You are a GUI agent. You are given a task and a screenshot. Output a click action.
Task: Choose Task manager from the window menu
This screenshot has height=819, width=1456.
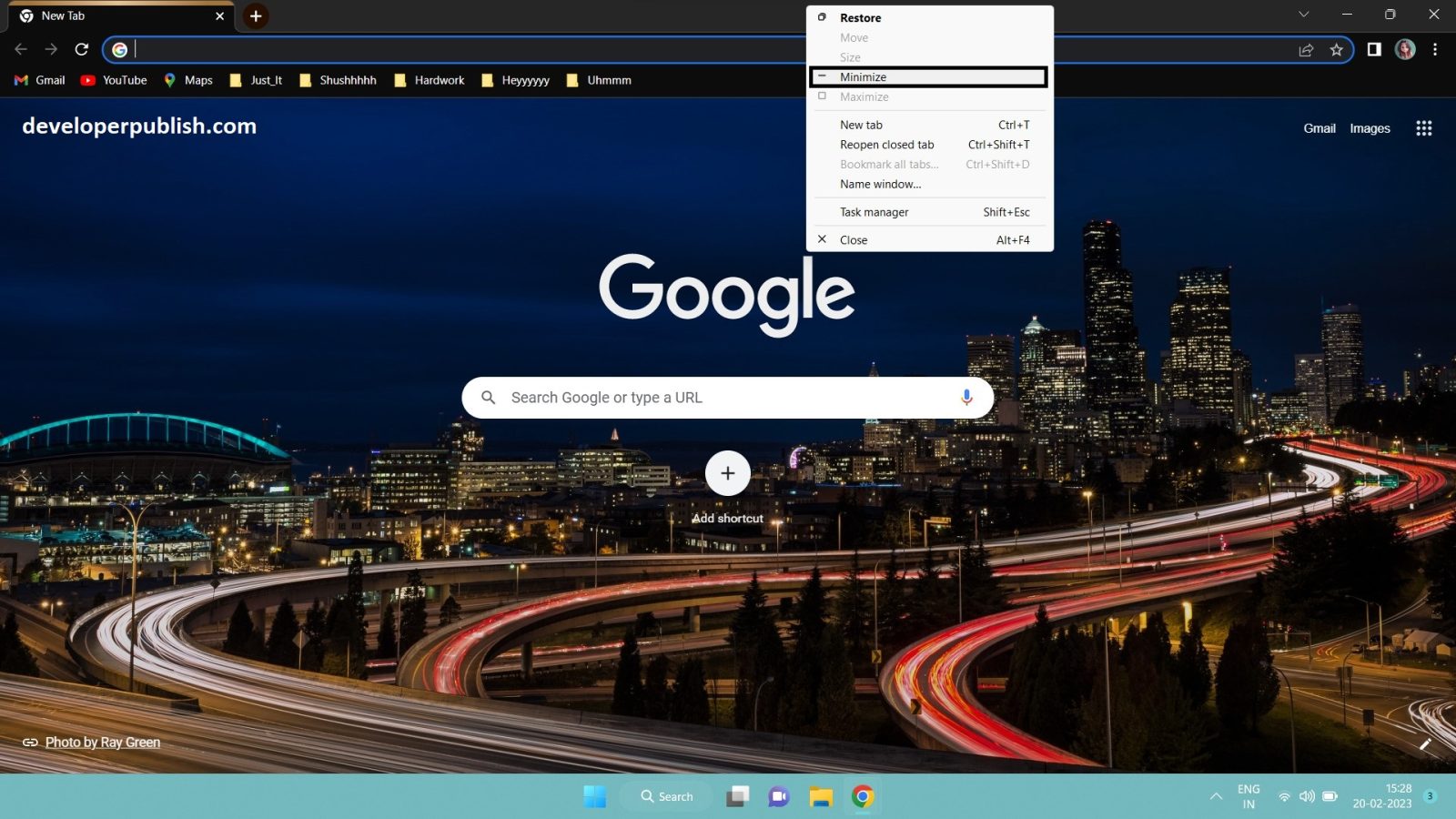tap(872, 212)
